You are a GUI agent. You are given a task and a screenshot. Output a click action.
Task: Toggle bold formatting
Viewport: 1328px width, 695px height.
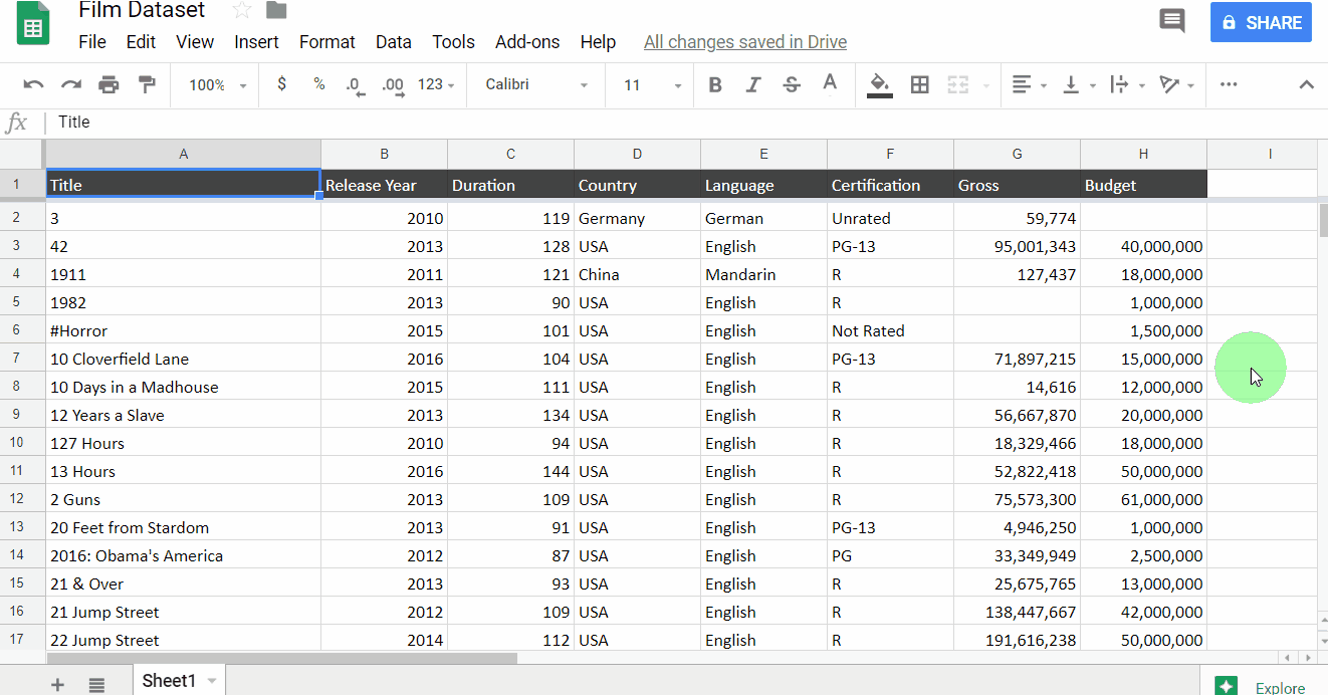tap(715, 85)
